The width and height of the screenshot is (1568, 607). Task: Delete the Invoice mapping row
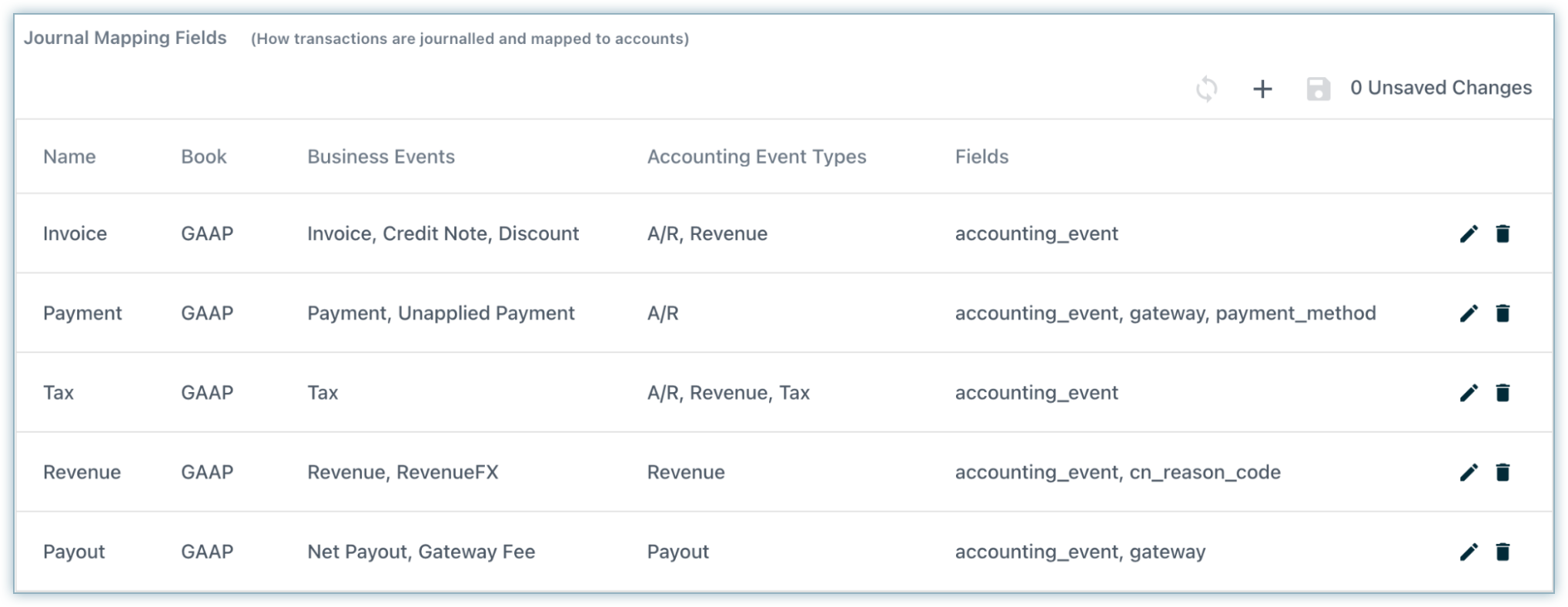click(x=1503, y=233)
